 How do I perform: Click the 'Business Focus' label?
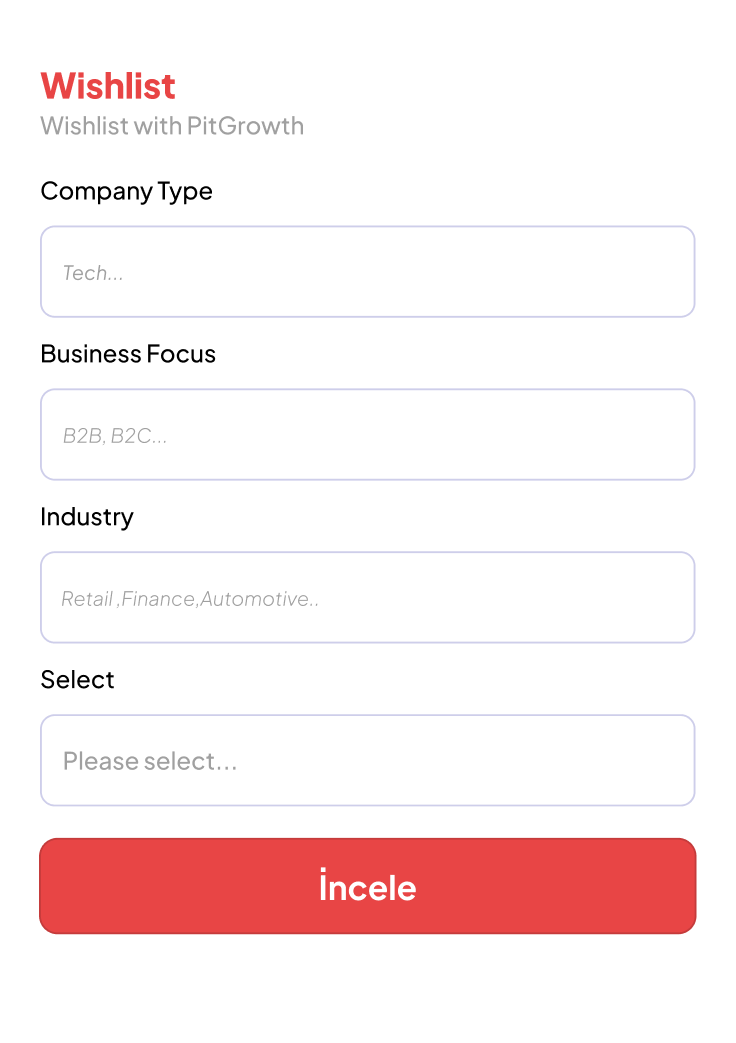coord(128,354)
